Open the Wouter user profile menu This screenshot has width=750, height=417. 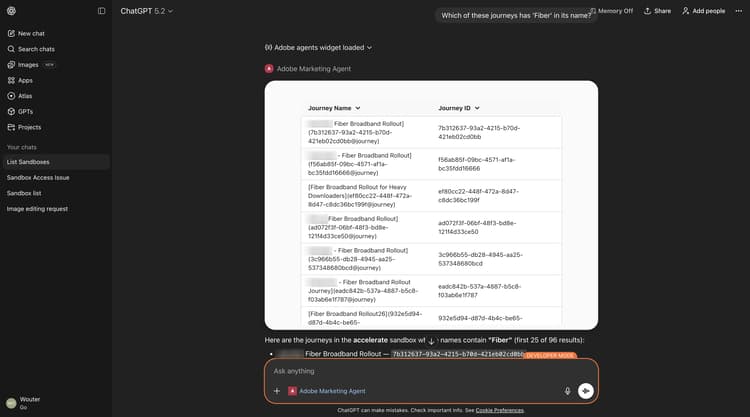point(55,403)
